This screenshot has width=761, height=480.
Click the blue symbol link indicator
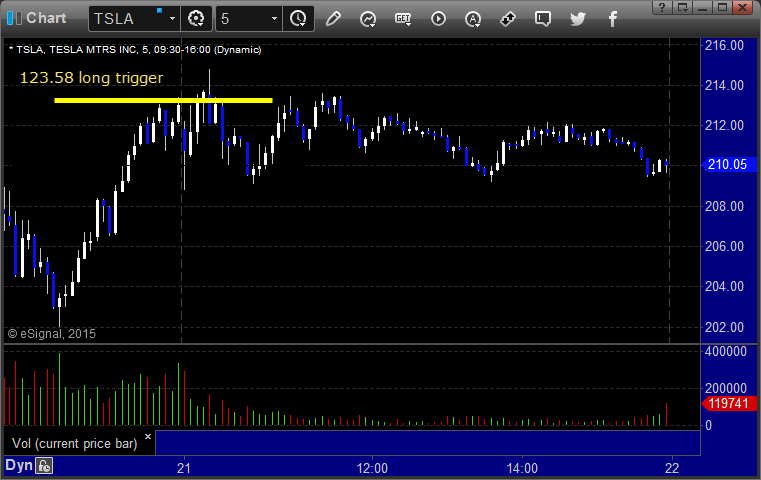point(159,11)
